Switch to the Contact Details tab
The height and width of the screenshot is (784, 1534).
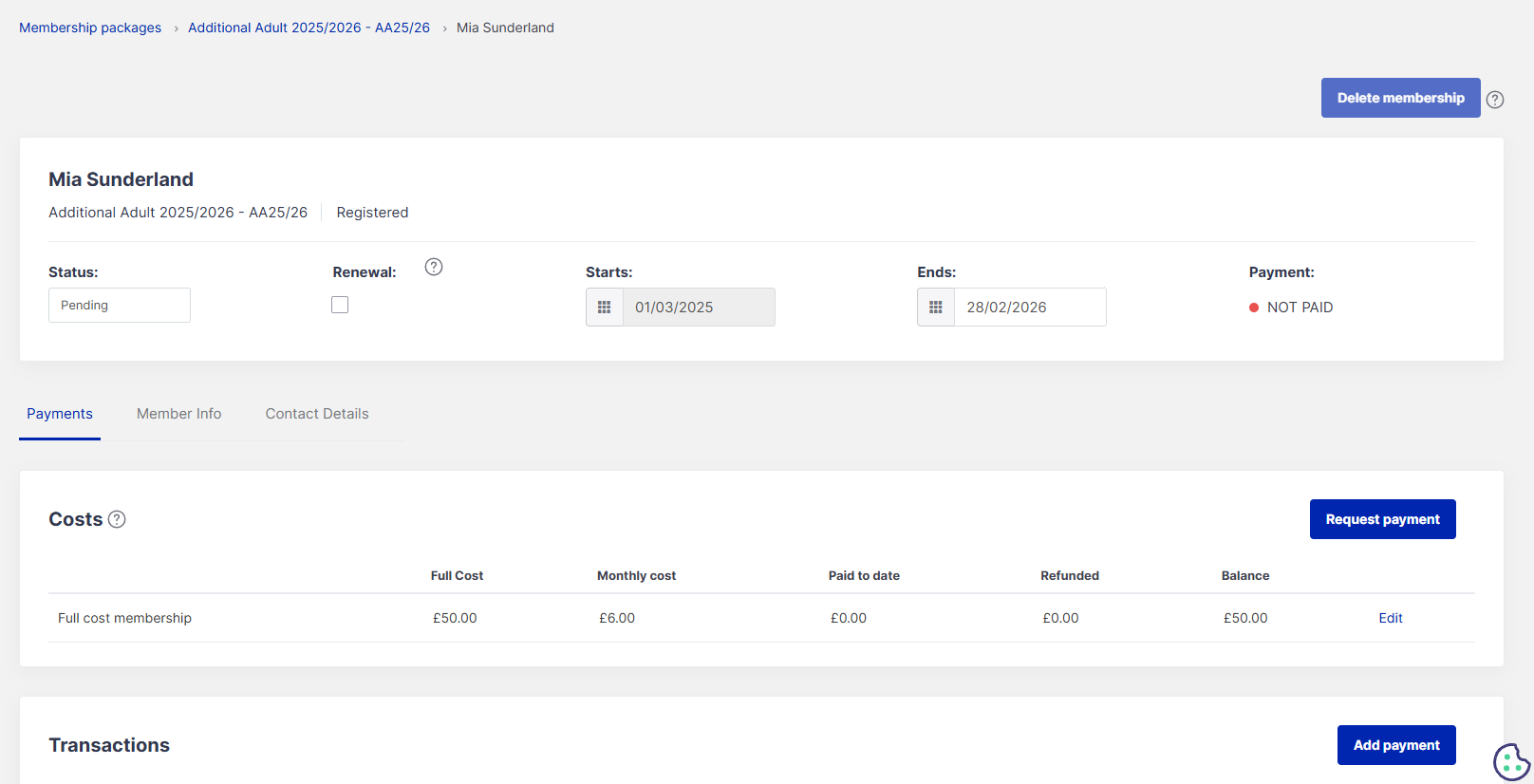(x=317, y=414)
